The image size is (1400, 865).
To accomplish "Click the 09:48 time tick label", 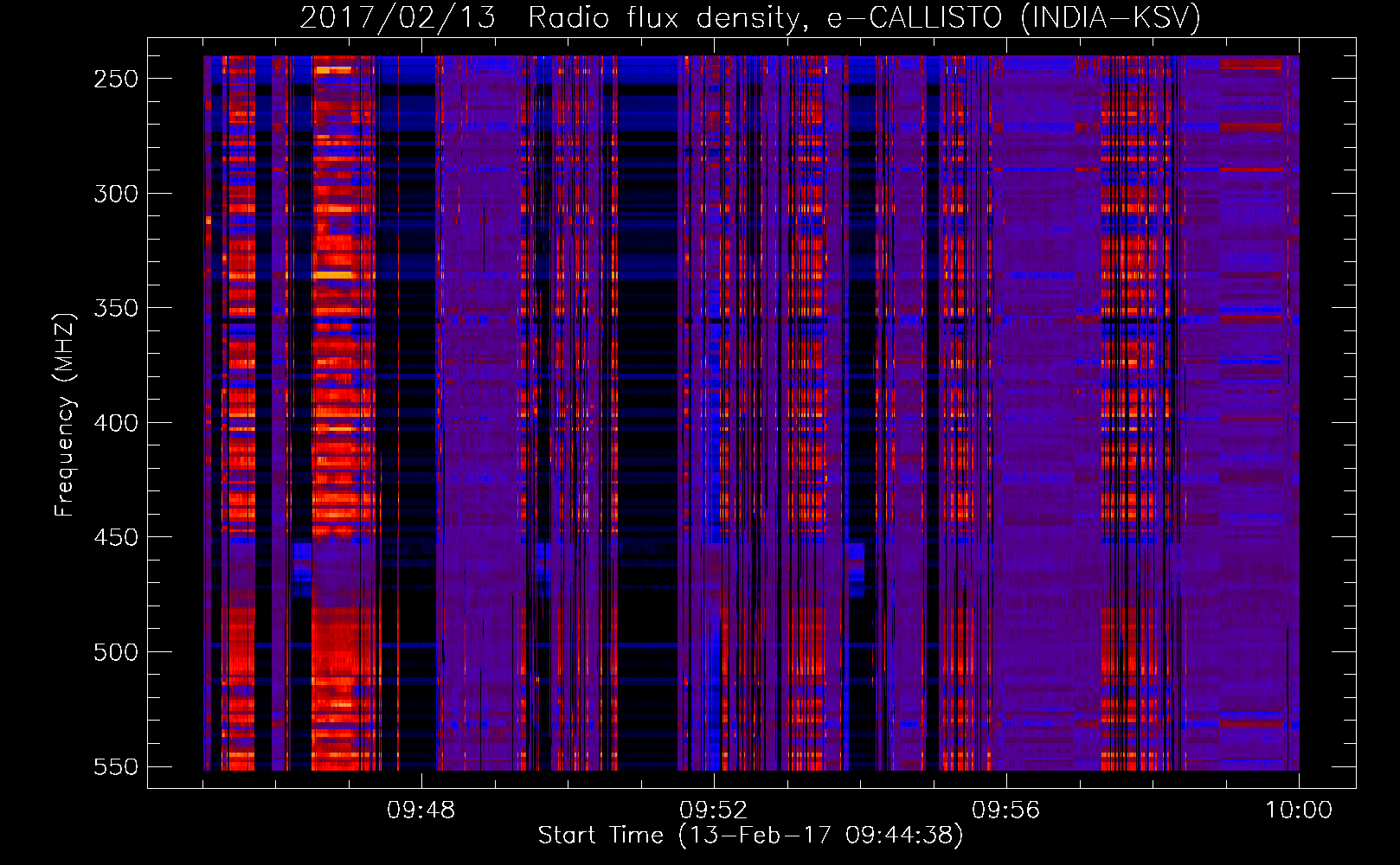I will click(421, 811).
